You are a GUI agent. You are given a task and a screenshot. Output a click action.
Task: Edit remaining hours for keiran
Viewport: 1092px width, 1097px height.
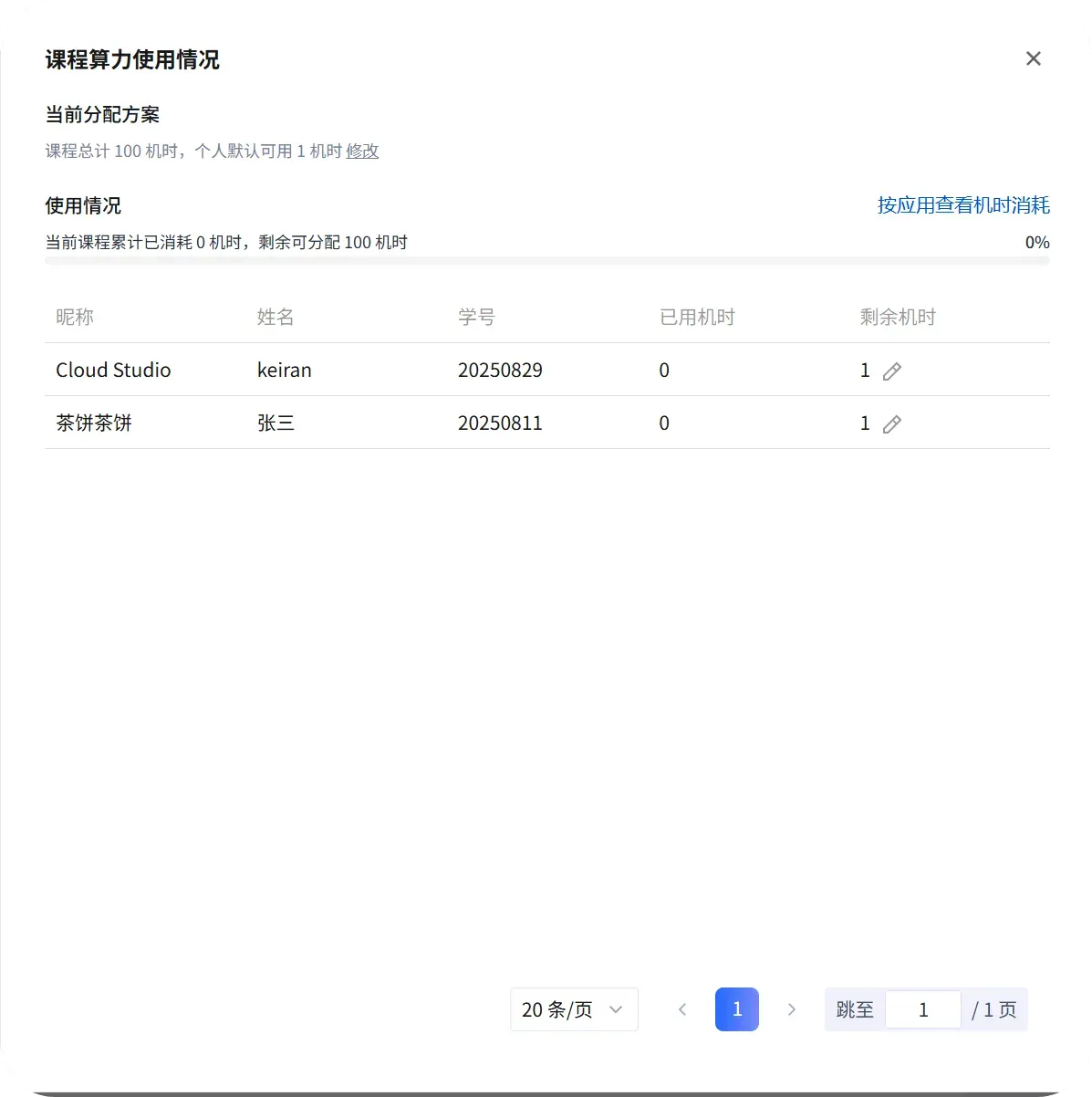point(892,371)
